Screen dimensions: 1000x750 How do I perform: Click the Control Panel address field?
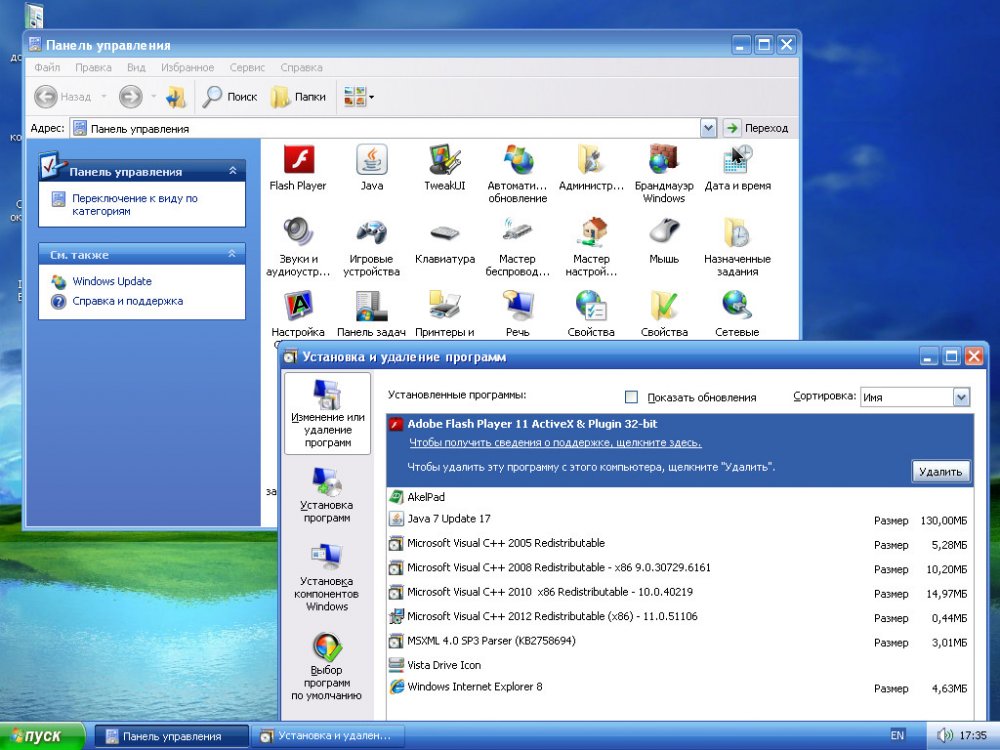point(385,128)
